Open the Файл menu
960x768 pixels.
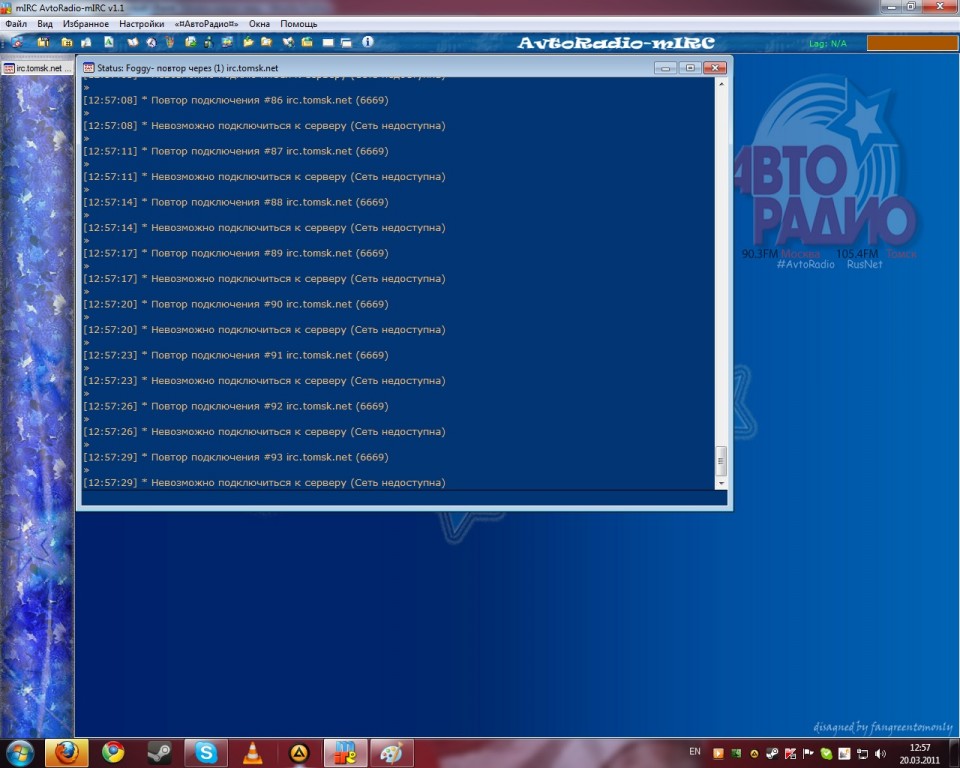click(16, 23)
